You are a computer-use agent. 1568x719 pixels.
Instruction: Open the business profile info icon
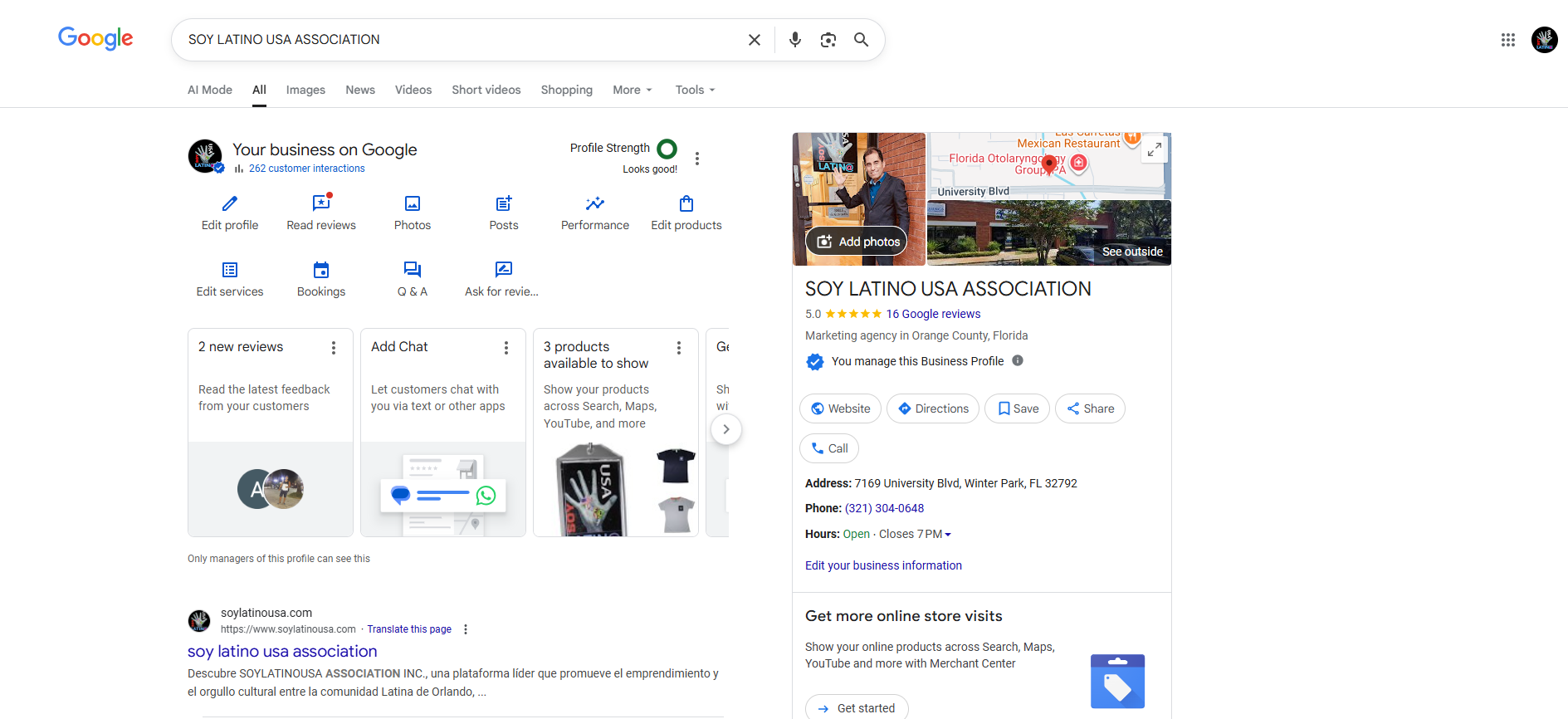(x=1018, y=360)
